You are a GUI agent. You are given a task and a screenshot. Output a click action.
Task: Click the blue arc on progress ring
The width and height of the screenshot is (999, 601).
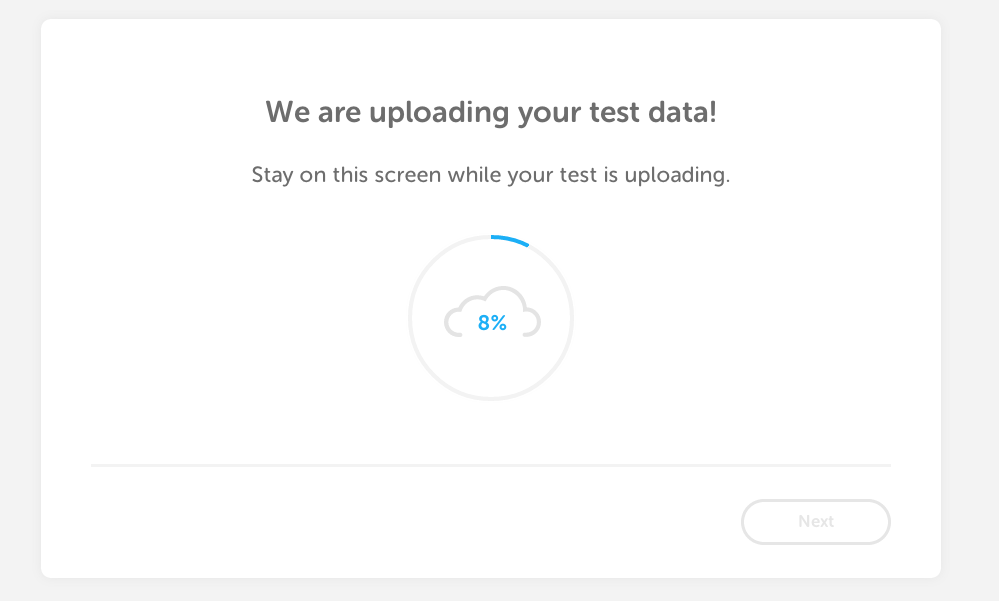[x=510, y=240]
